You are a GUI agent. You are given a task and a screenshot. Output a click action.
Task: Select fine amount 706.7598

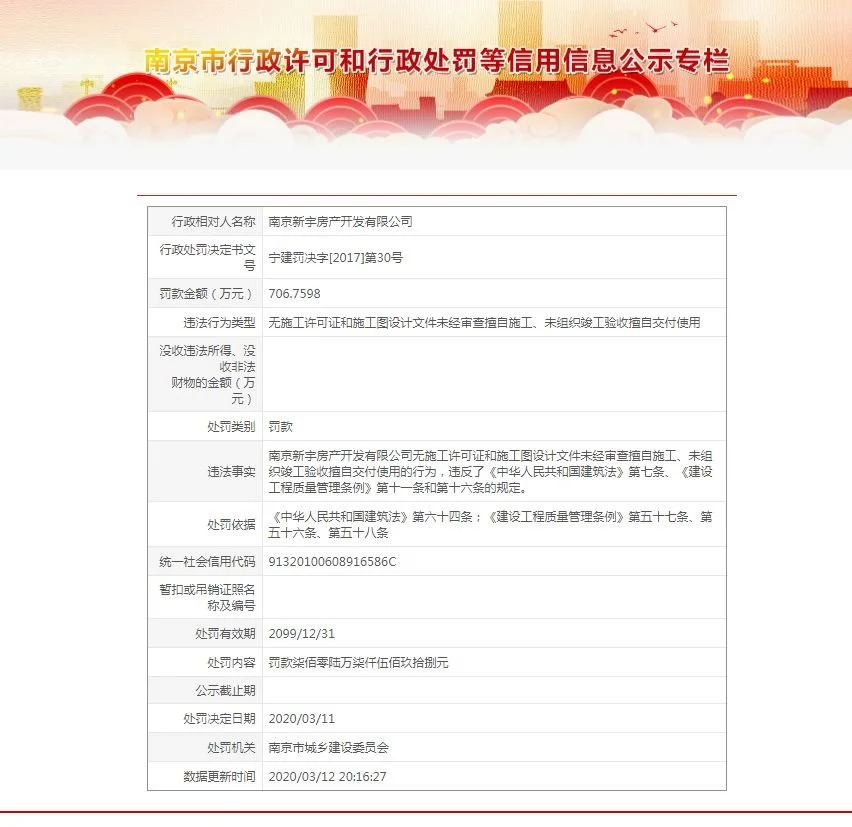pos(295,293)
